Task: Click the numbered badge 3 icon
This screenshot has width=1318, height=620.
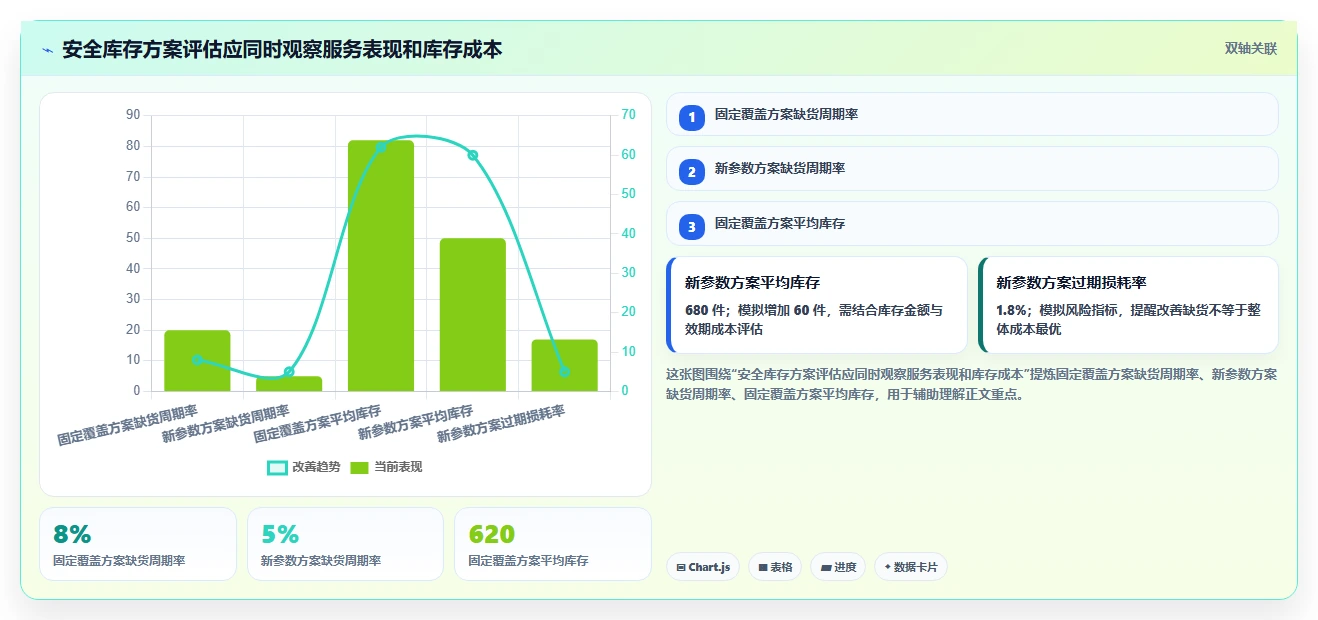Action: (x=691, y=226)
